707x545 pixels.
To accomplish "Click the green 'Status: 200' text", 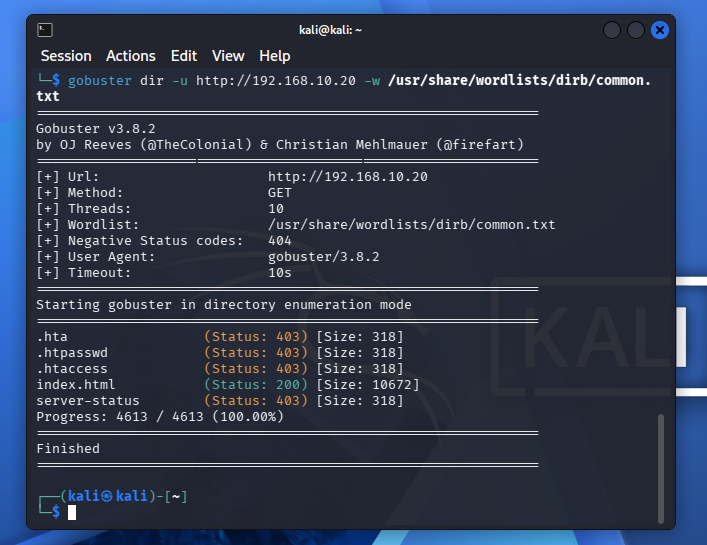I will 256,385.
